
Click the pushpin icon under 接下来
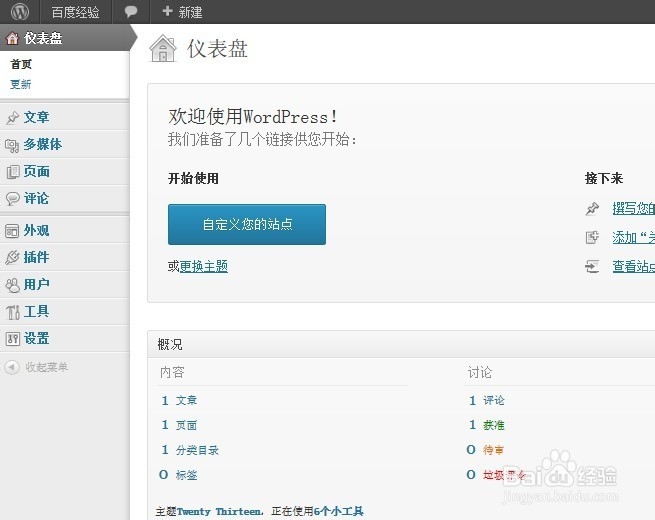tap(592, 208)
